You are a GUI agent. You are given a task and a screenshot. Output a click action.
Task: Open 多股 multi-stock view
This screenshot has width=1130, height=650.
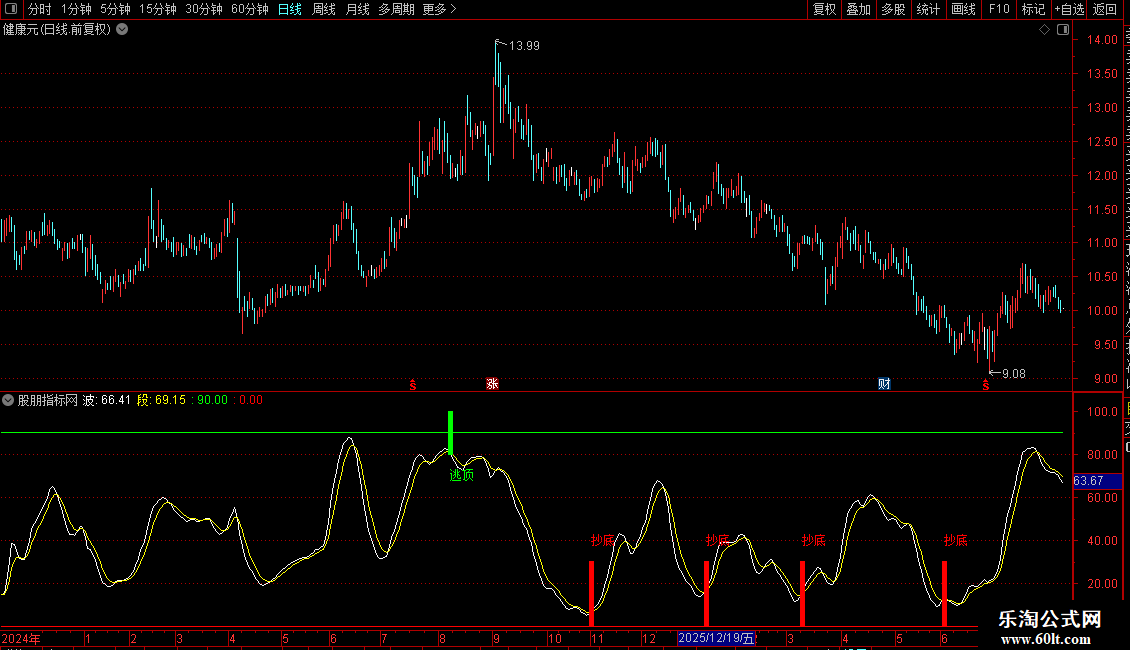tap(893, 9)
